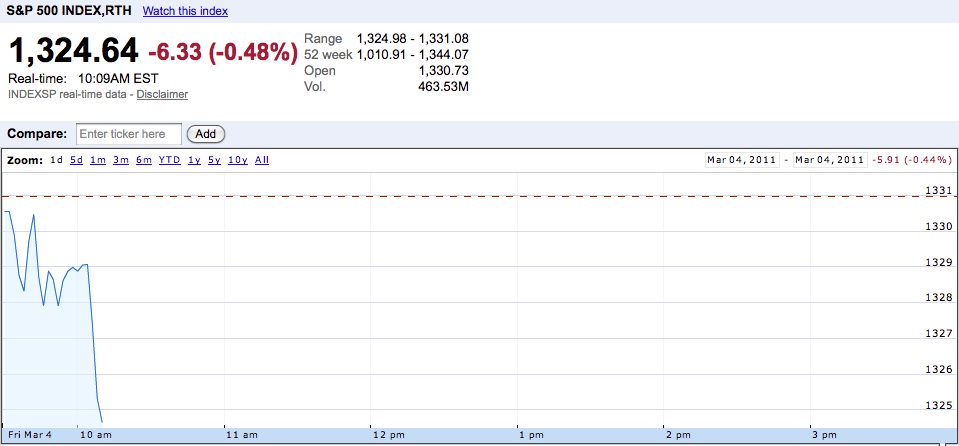
Task: Click the -5.91 (-0.44%) chart period change
Action: pyautogui.click(x=912, y=160)
